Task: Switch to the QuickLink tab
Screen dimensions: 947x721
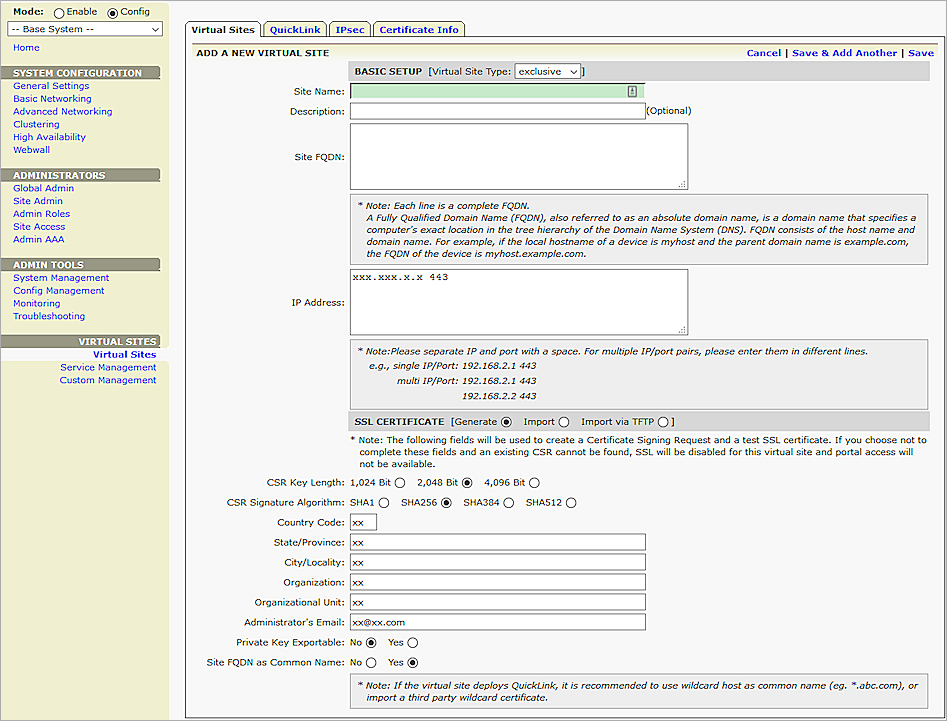Action: [295, 30]
